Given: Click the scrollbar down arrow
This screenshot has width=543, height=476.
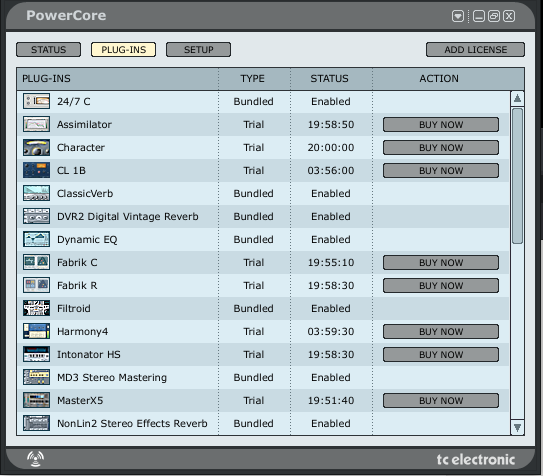Looking at the screenshot, I should point(517,428).
